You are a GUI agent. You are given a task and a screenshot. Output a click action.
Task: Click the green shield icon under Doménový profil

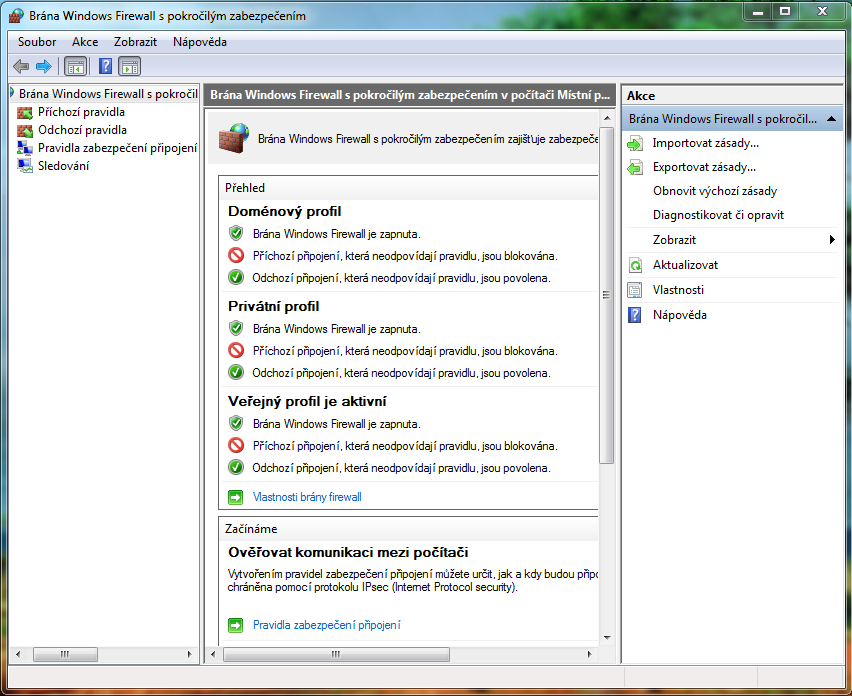pos(236,234)
